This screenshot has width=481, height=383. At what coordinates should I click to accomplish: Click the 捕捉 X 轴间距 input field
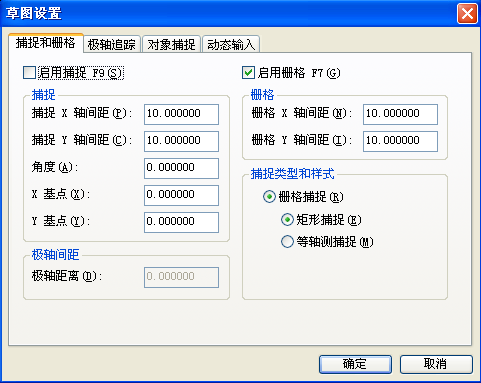point(181,114)
